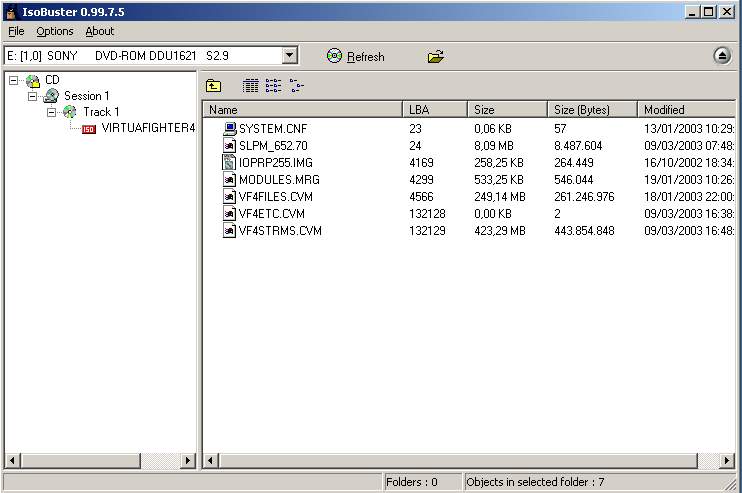
Task: Collapse the CD tree node
Action: click(x=14, y=80)
